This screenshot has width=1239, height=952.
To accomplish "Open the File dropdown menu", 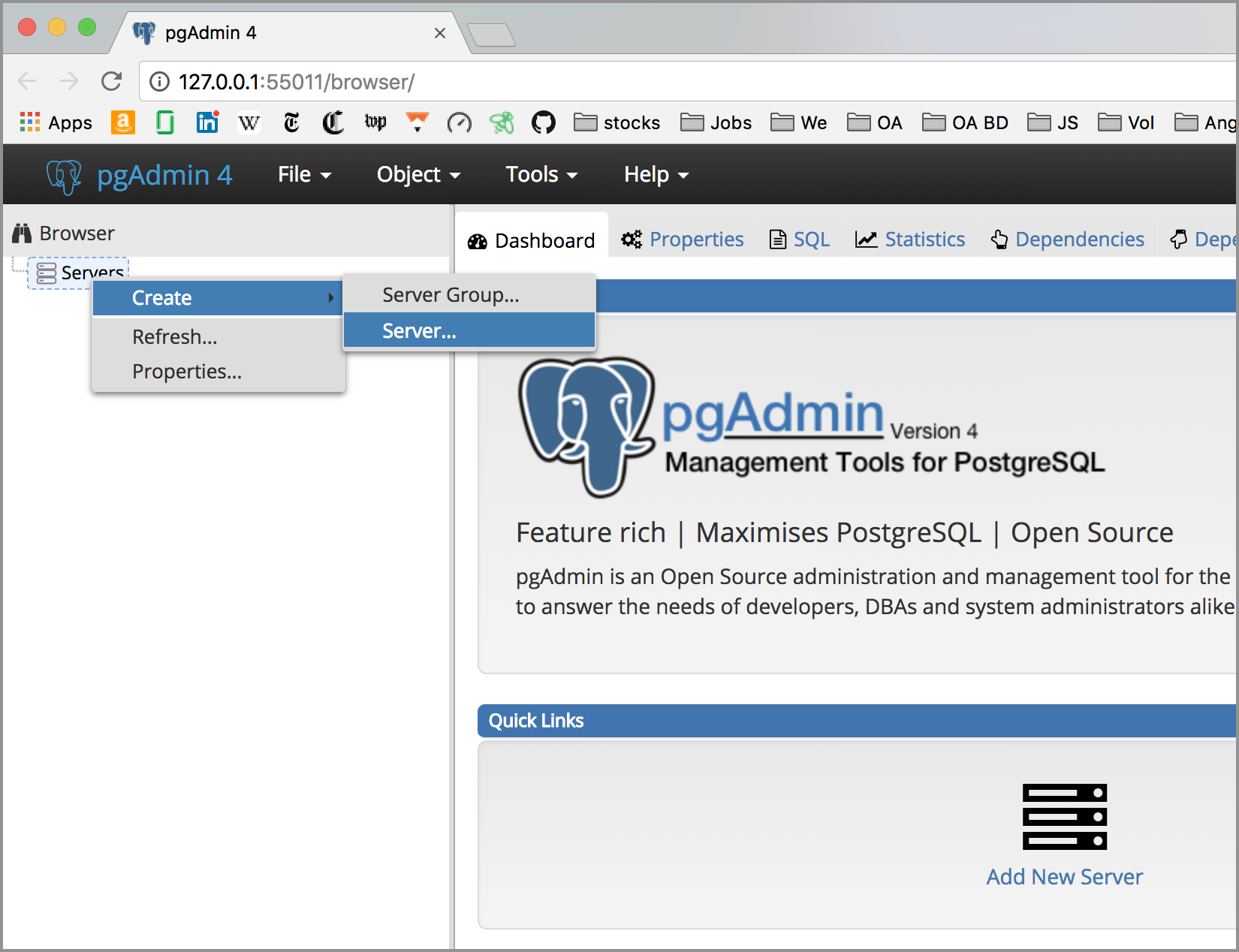I will pos(304,174).
